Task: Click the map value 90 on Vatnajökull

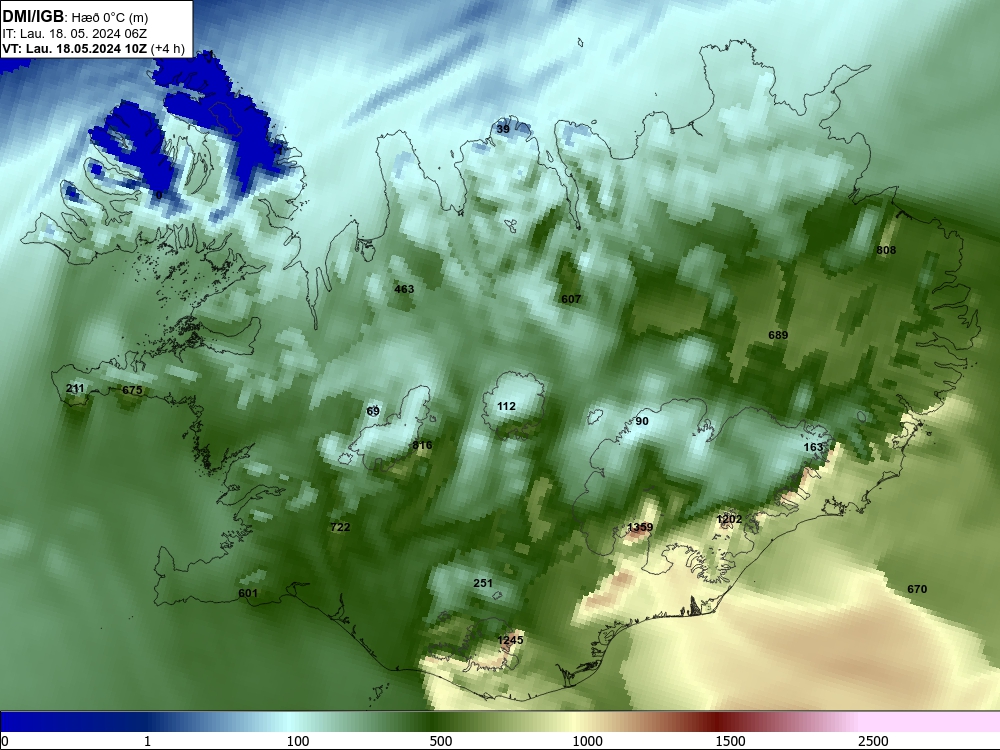Action: [642, 421]
